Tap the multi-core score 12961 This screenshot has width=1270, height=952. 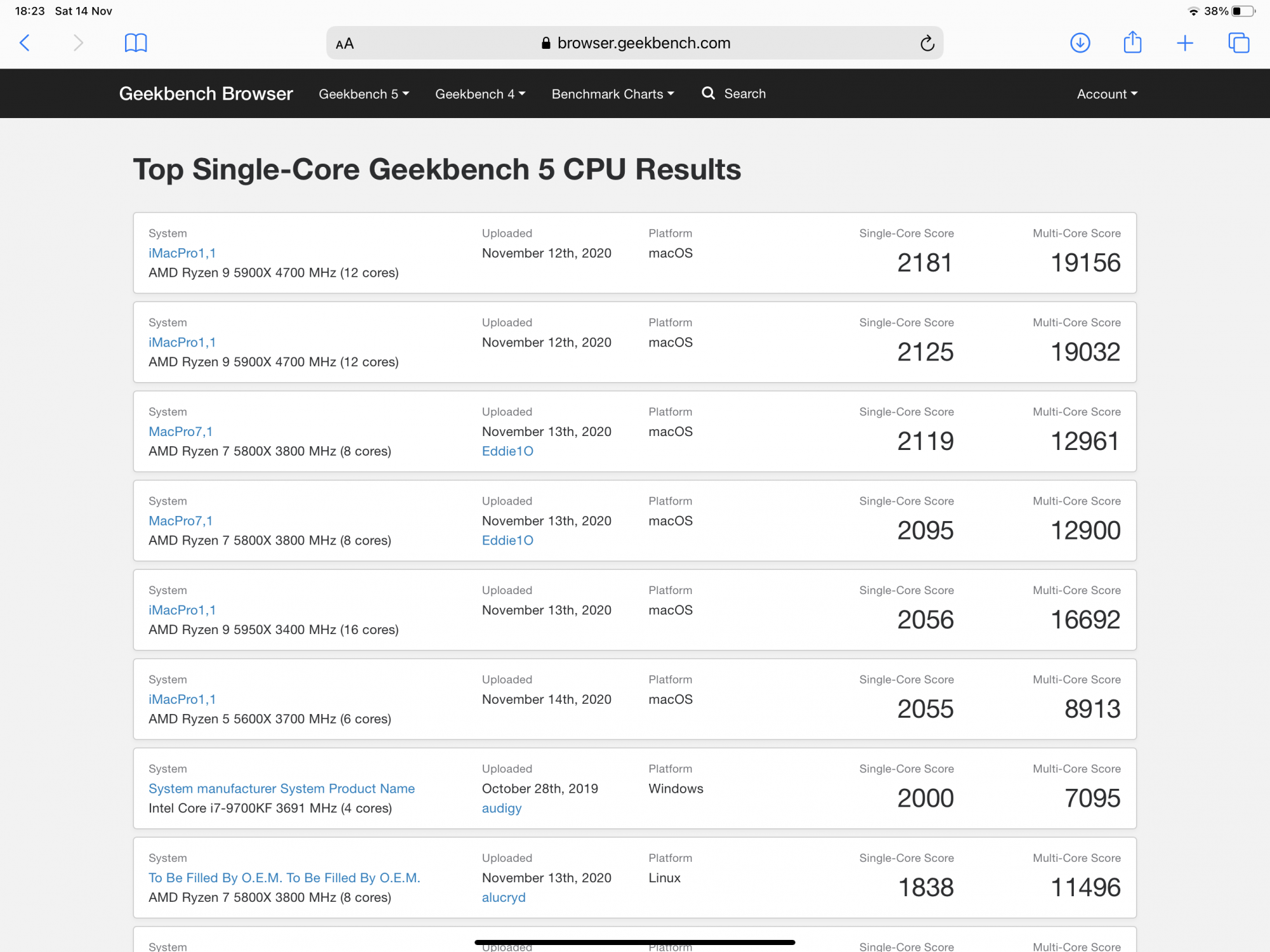[1085, 441]
